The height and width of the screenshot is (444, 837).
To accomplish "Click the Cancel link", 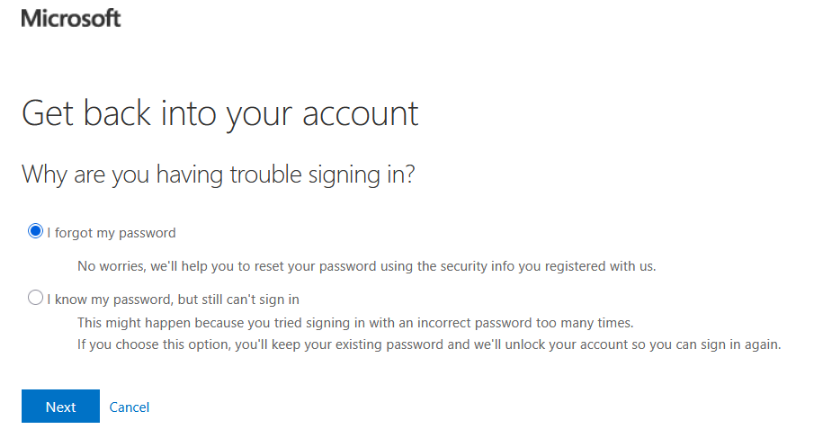I will (129, 407).
